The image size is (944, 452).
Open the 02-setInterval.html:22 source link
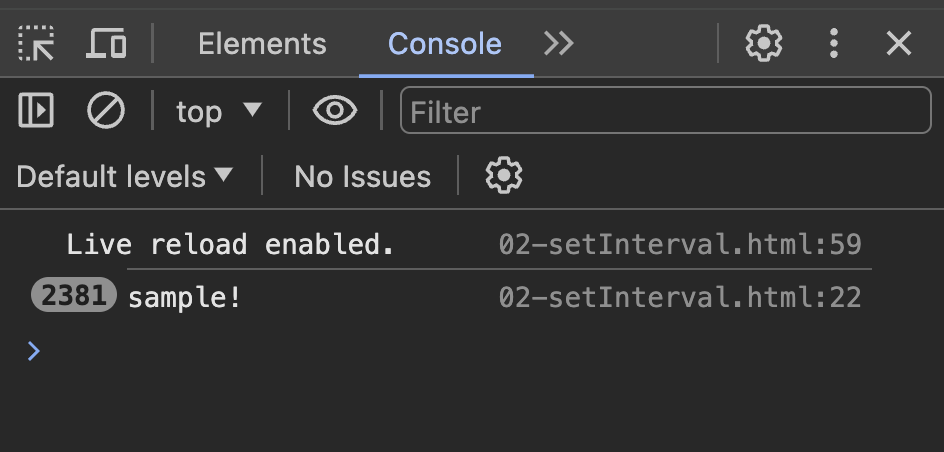pyautogui.click(x=680, y=297)
